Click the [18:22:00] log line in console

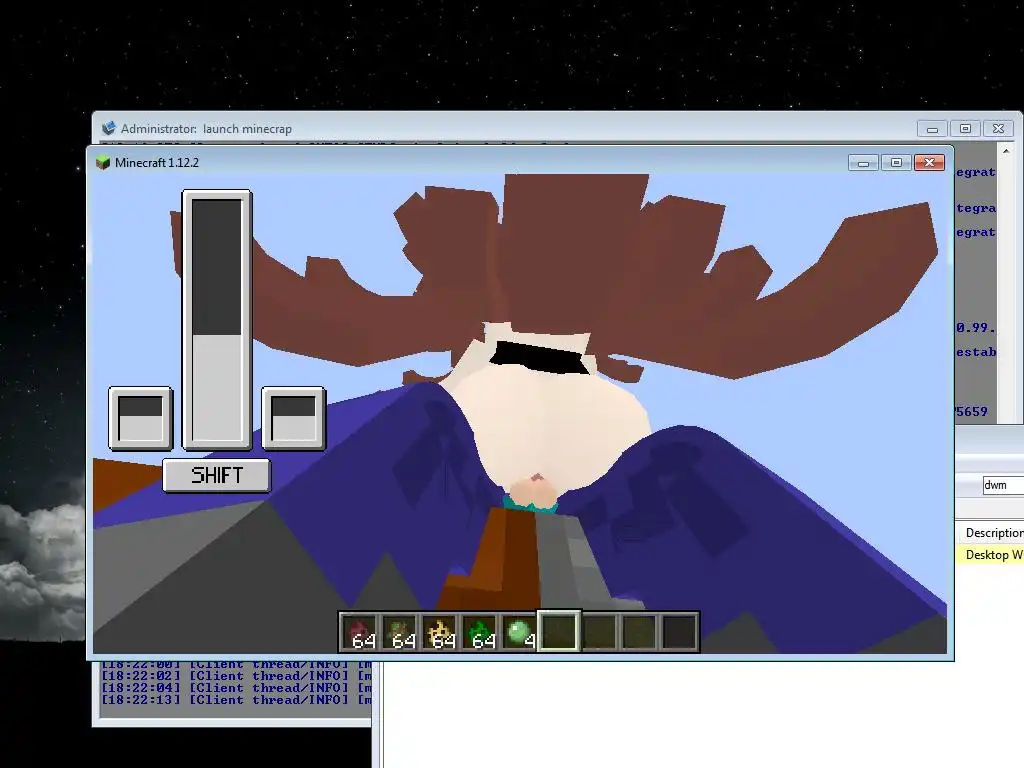(x=236, y=665)
